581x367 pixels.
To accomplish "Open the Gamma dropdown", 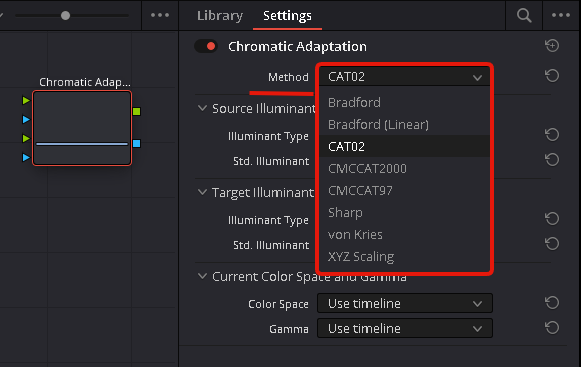I will (x=405, y=328).
